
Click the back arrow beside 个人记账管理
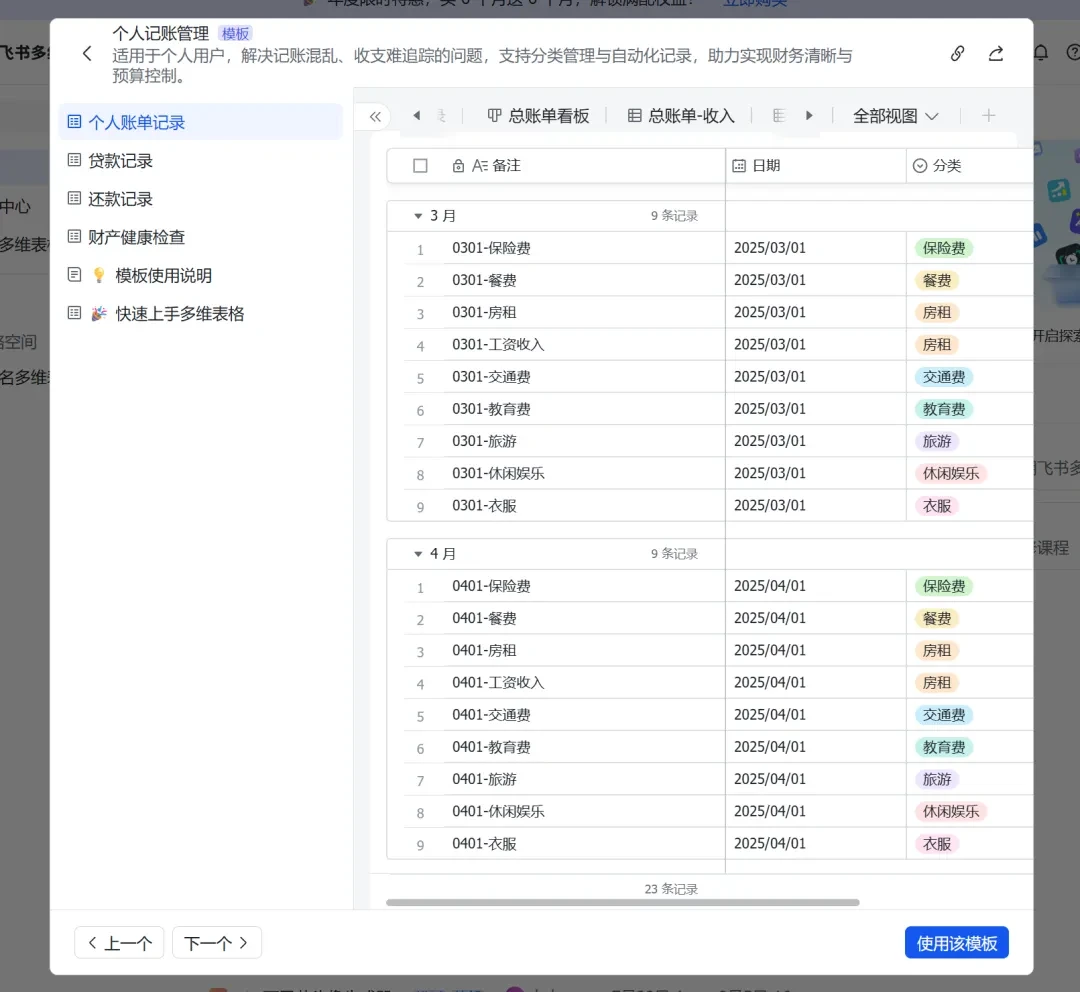point(87,54)
